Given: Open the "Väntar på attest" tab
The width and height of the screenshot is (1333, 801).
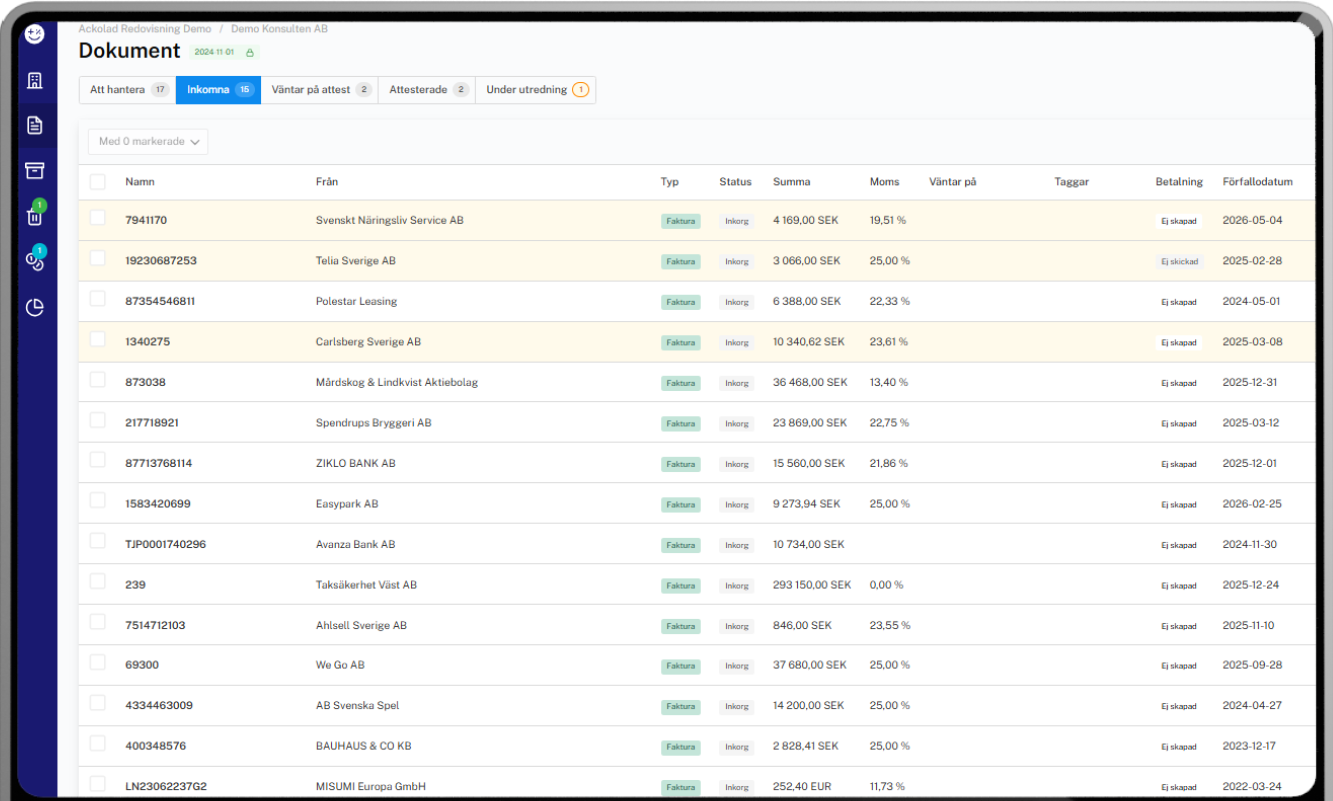Looking at the screenshot, I should [320, 90].
